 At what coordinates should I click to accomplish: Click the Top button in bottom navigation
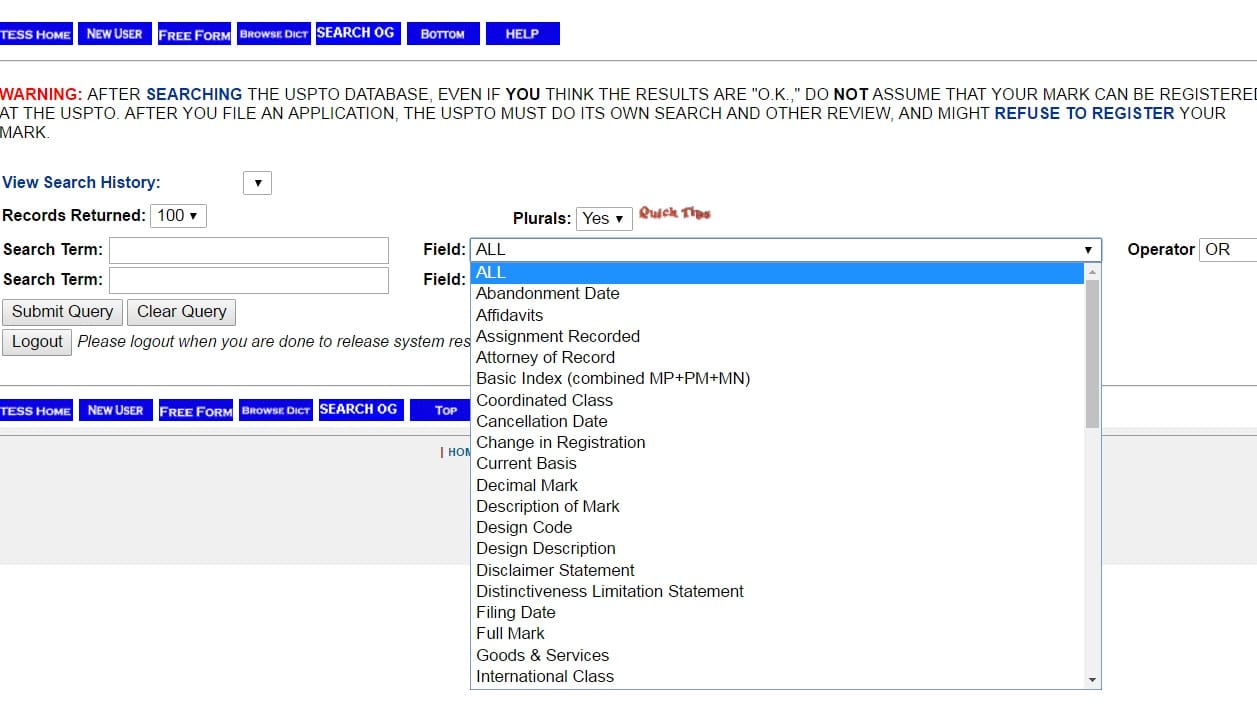click(446, 410)
